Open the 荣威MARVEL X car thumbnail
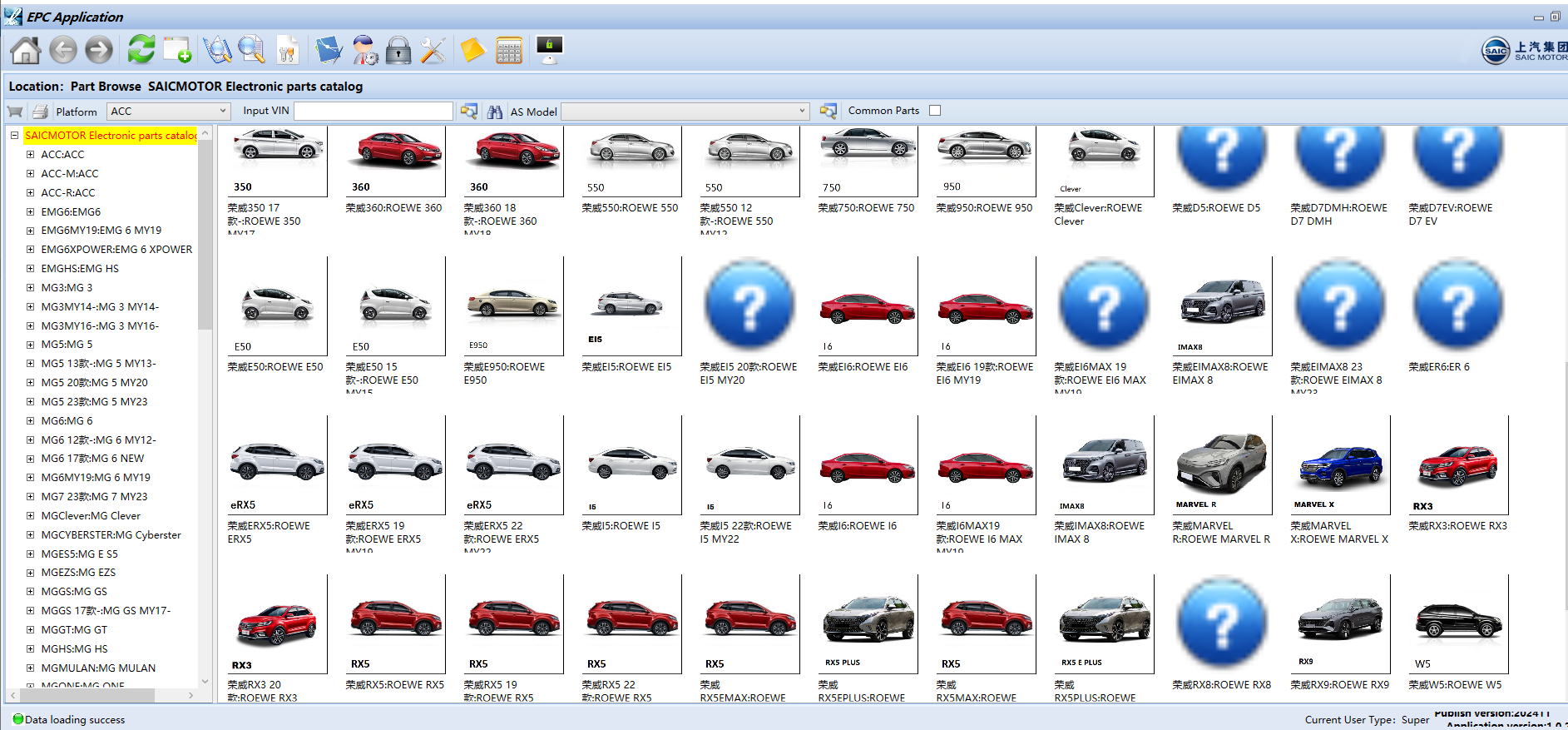The height and width of the screenshot is (730, 1568). coord(1341,465)
